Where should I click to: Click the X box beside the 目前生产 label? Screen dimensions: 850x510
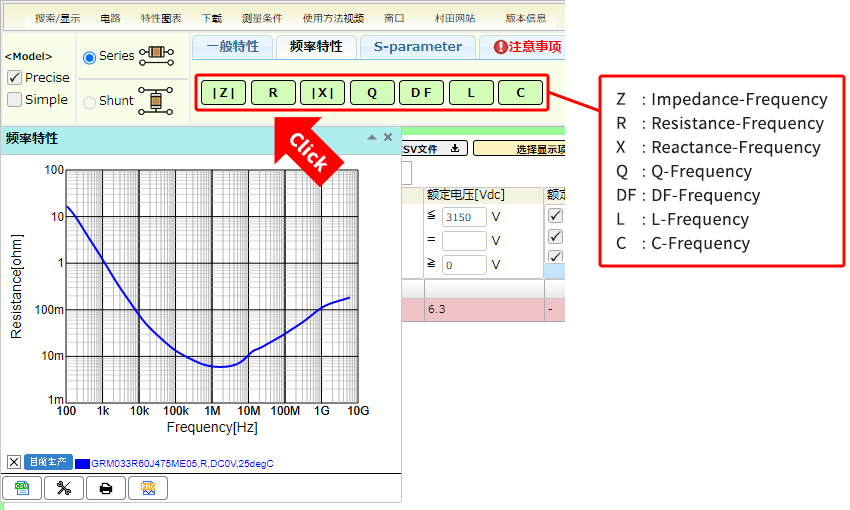pos(14,462)
